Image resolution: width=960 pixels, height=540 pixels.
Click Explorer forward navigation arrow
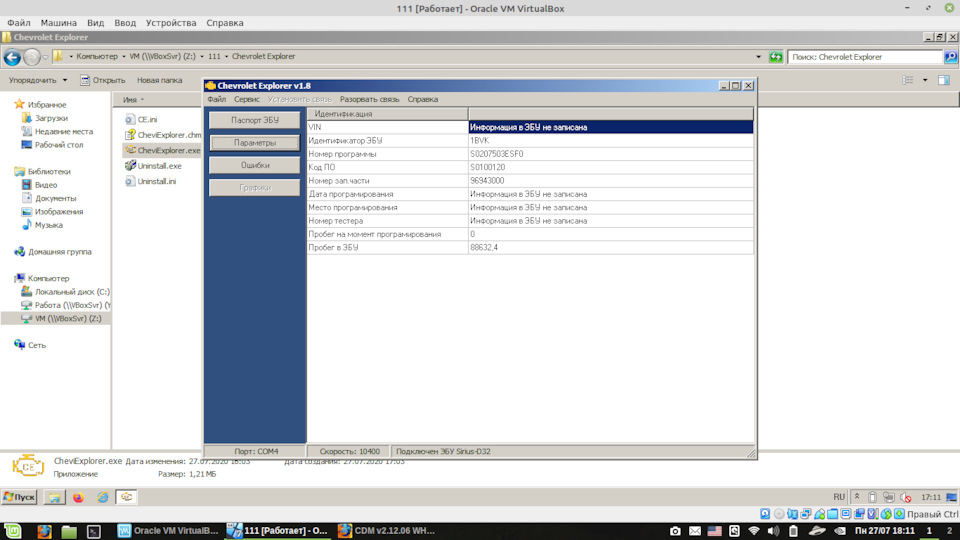coord(32,57)
